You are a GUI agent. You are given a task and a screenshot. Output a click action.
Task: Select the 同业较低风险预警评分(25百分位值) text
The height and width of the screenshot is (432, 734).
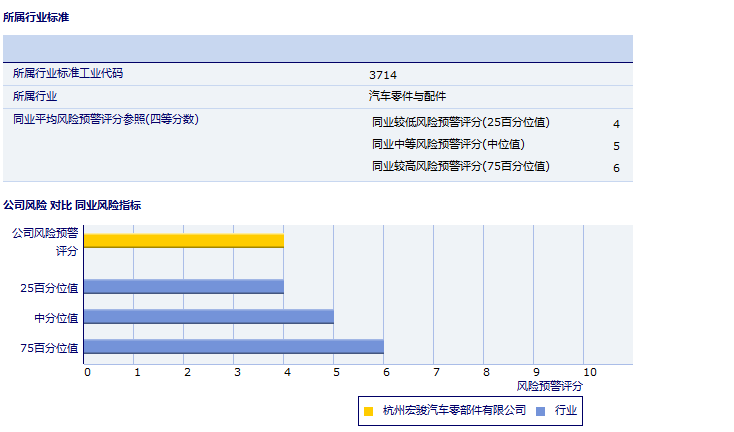coord(460,123)
